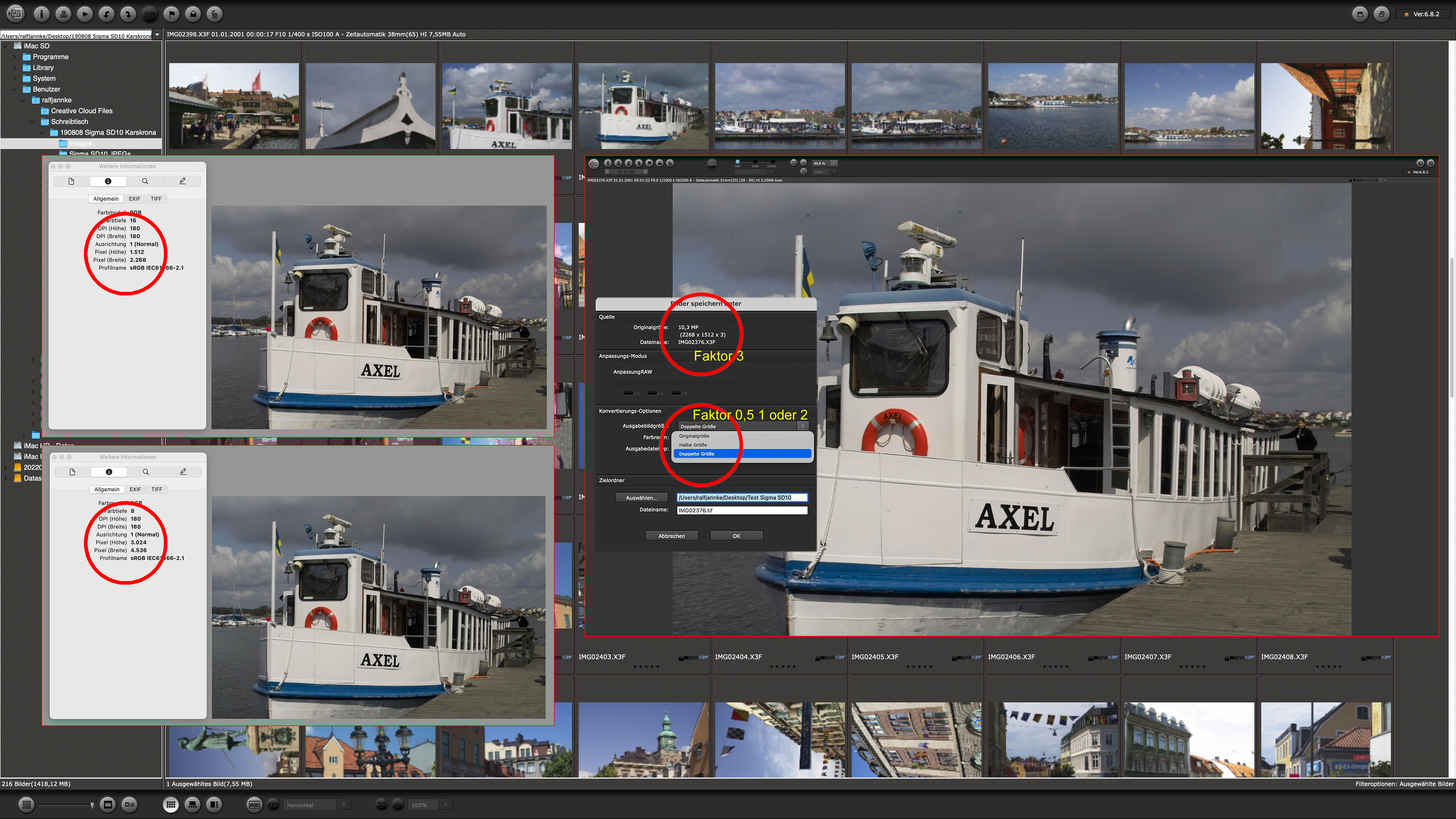Flag the selected image
This screenshot has width=1456, height=819.
[x=172, y=14]
